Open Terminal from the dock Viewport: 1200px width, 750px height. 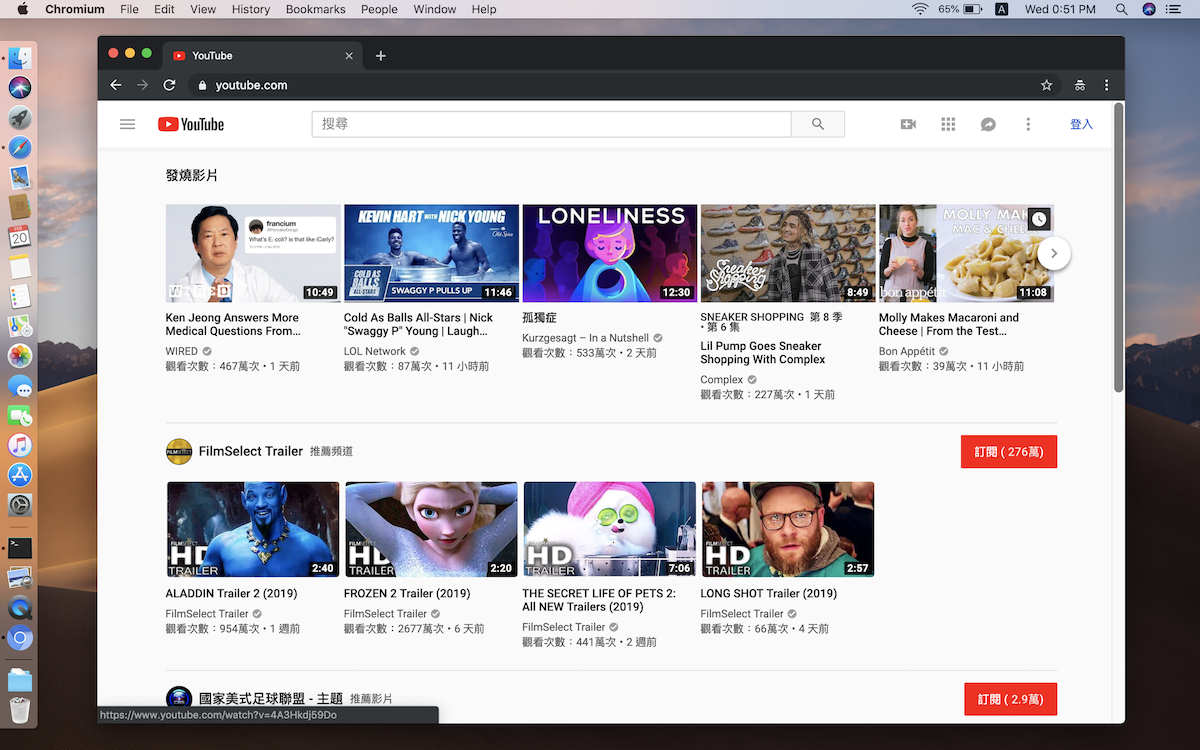(x=20, y=547)
